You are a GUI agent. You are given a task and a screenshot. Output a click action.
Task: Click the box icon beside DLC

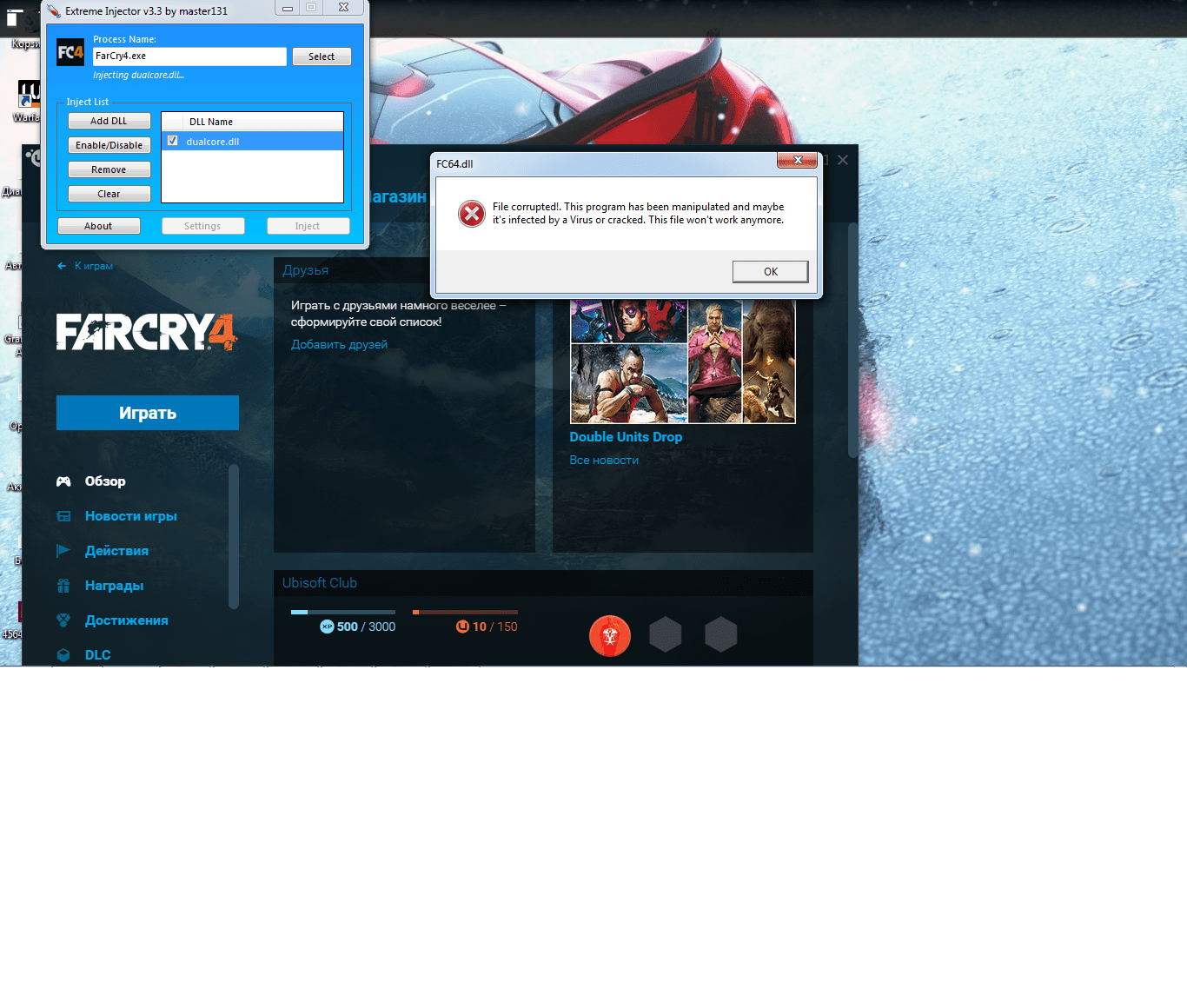click(x=63, y=655)
